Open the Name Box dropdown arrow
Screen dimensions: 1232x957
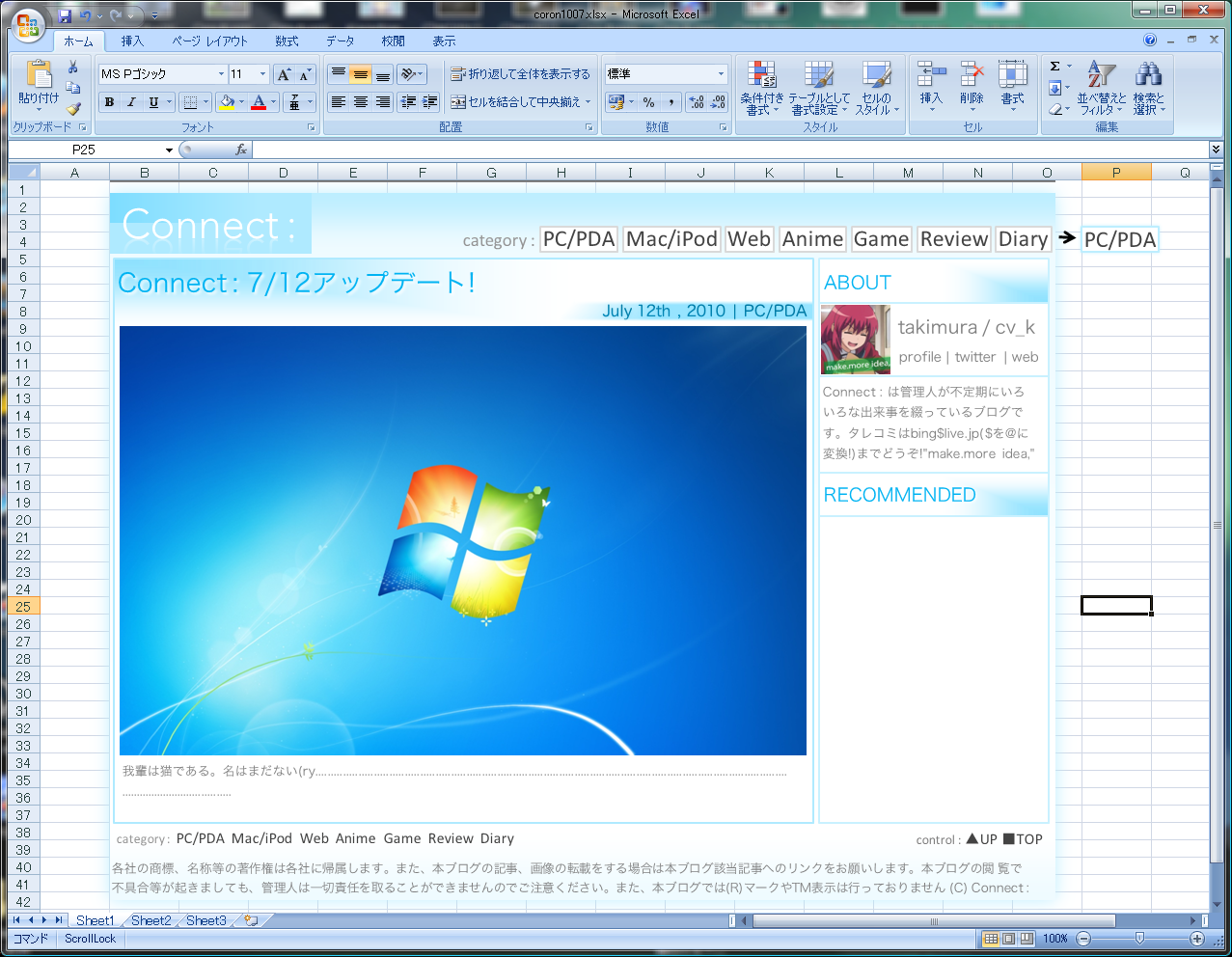pos(169,150)
